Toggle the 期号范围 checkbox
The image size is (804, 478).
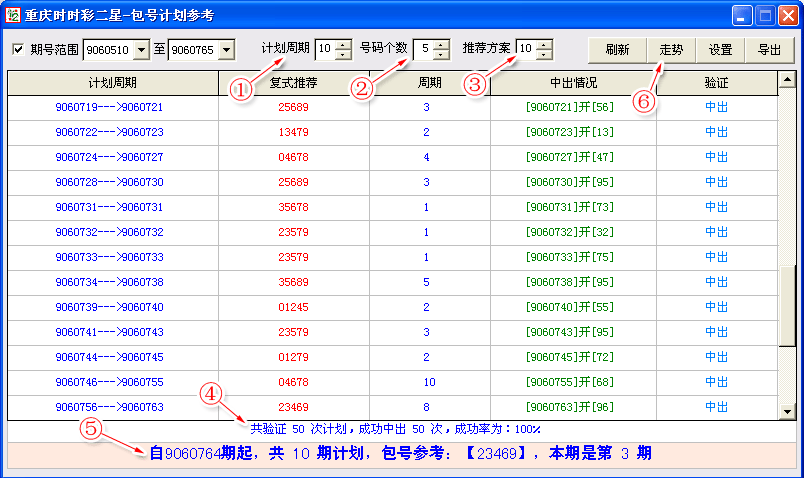(18, 50)
